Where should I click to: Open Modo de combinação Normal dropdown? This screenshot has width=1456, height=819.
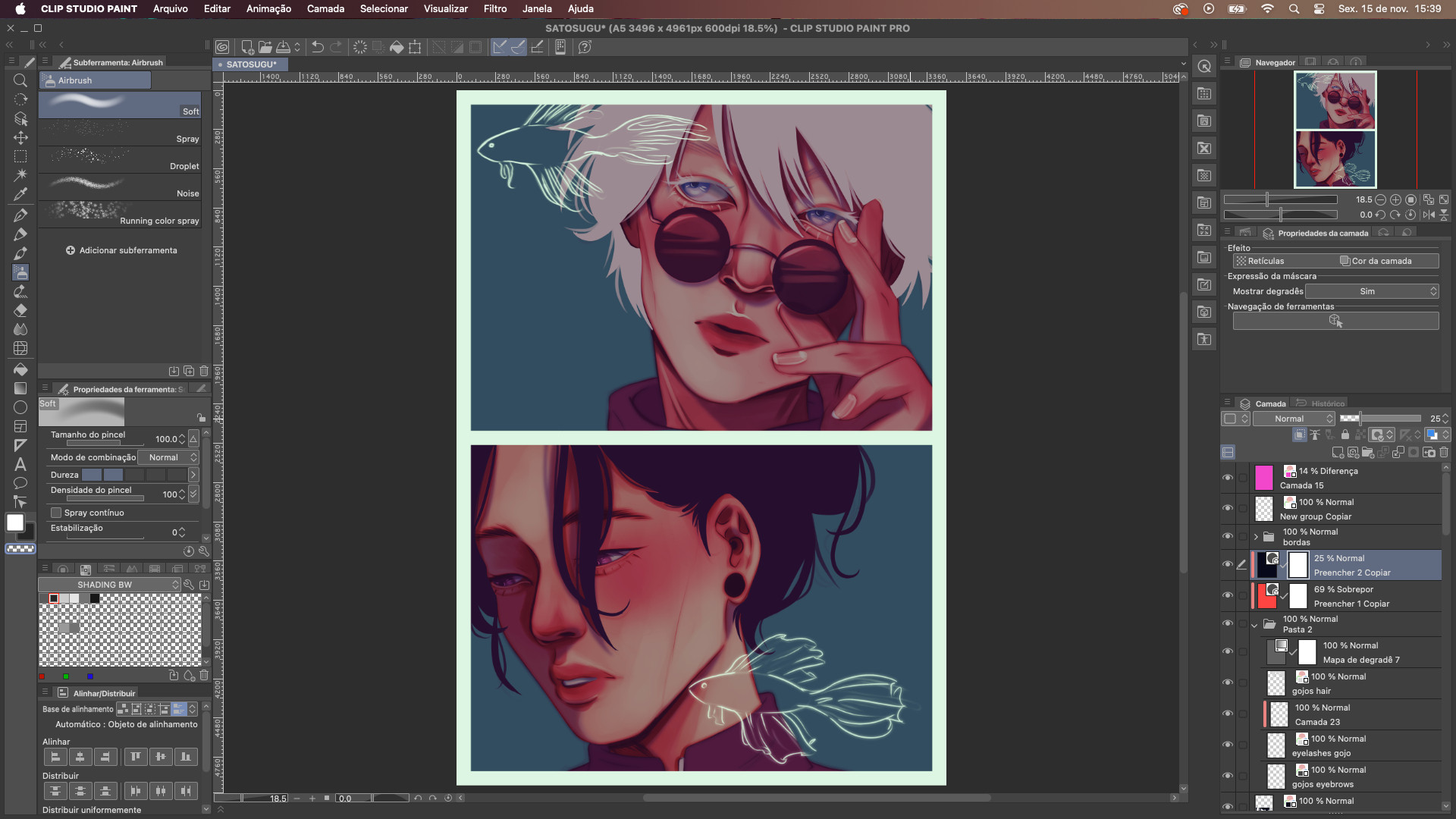(168, 457)
